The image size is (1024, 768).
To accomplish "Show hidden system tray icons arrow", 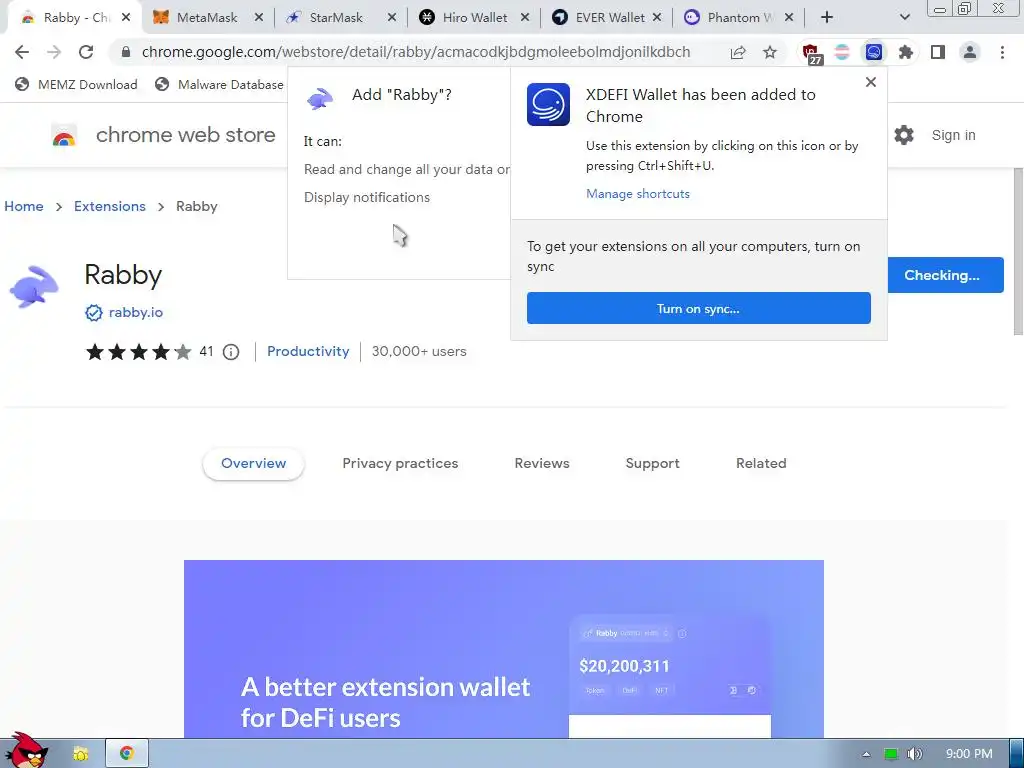I will (866, 754).
